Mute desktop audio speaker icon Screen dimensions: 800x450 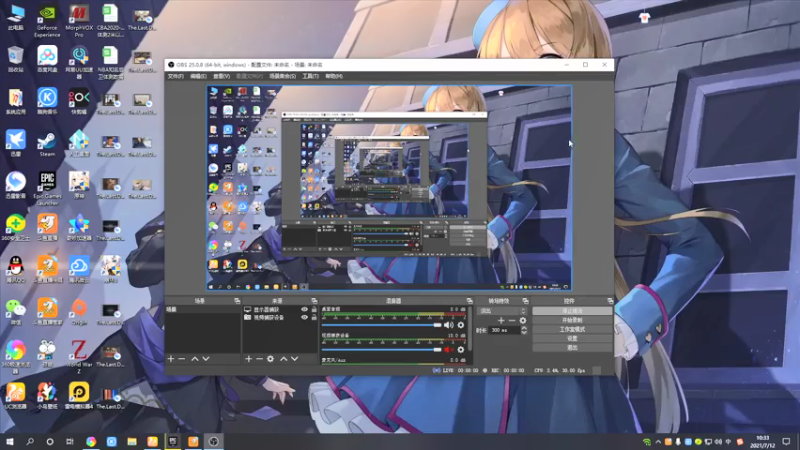point(448,325)
